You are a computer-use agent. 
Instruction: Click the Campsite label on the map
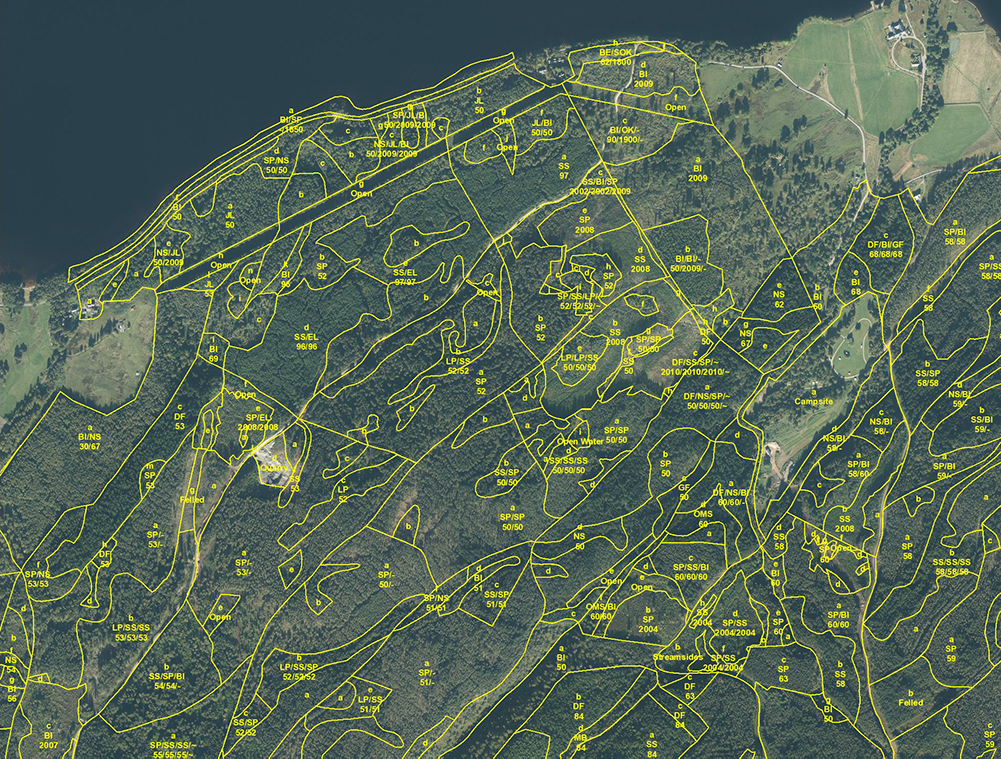[813, 402]
